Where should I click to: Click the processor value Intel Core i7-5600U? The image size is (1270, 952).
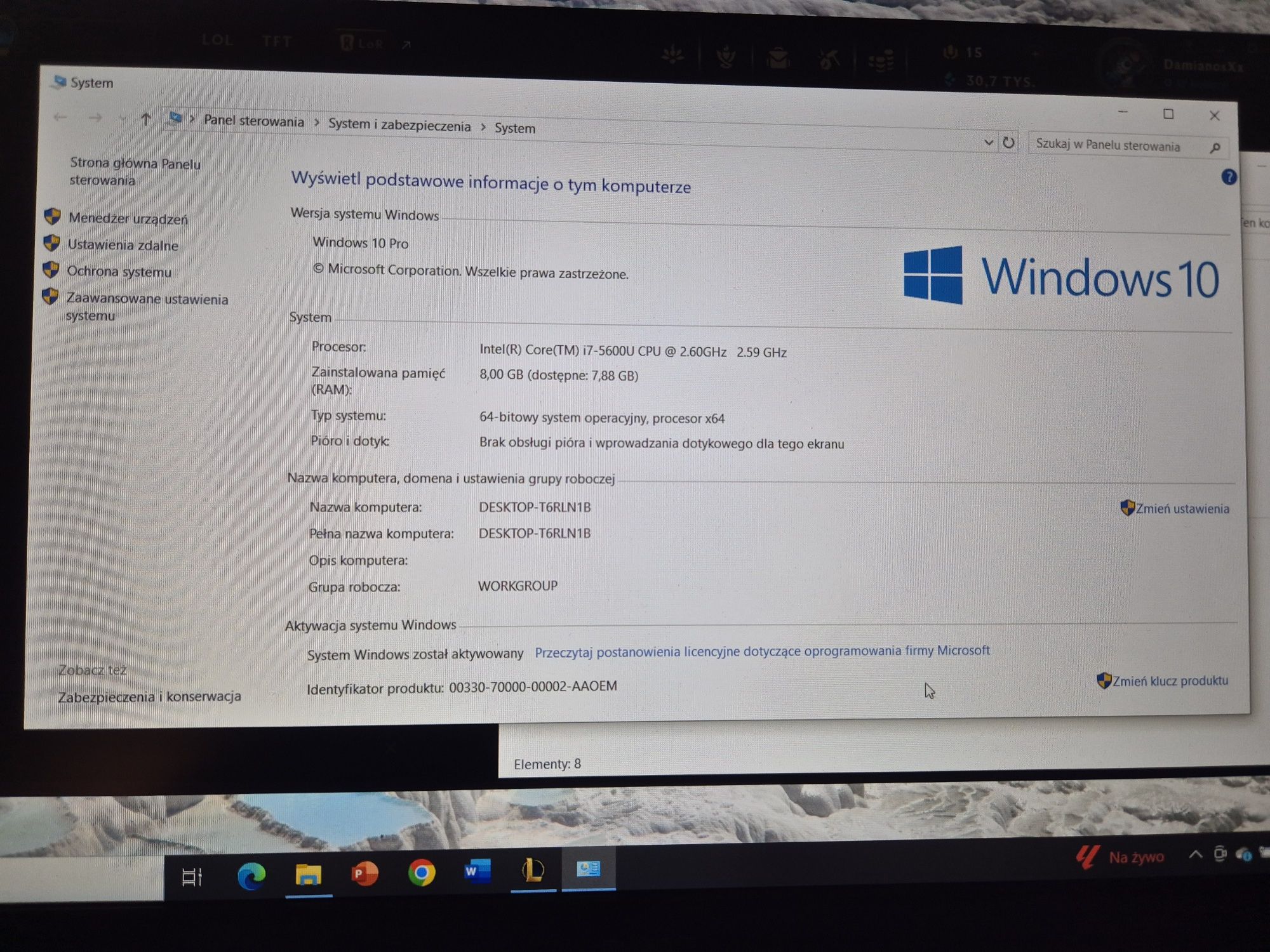632,351
